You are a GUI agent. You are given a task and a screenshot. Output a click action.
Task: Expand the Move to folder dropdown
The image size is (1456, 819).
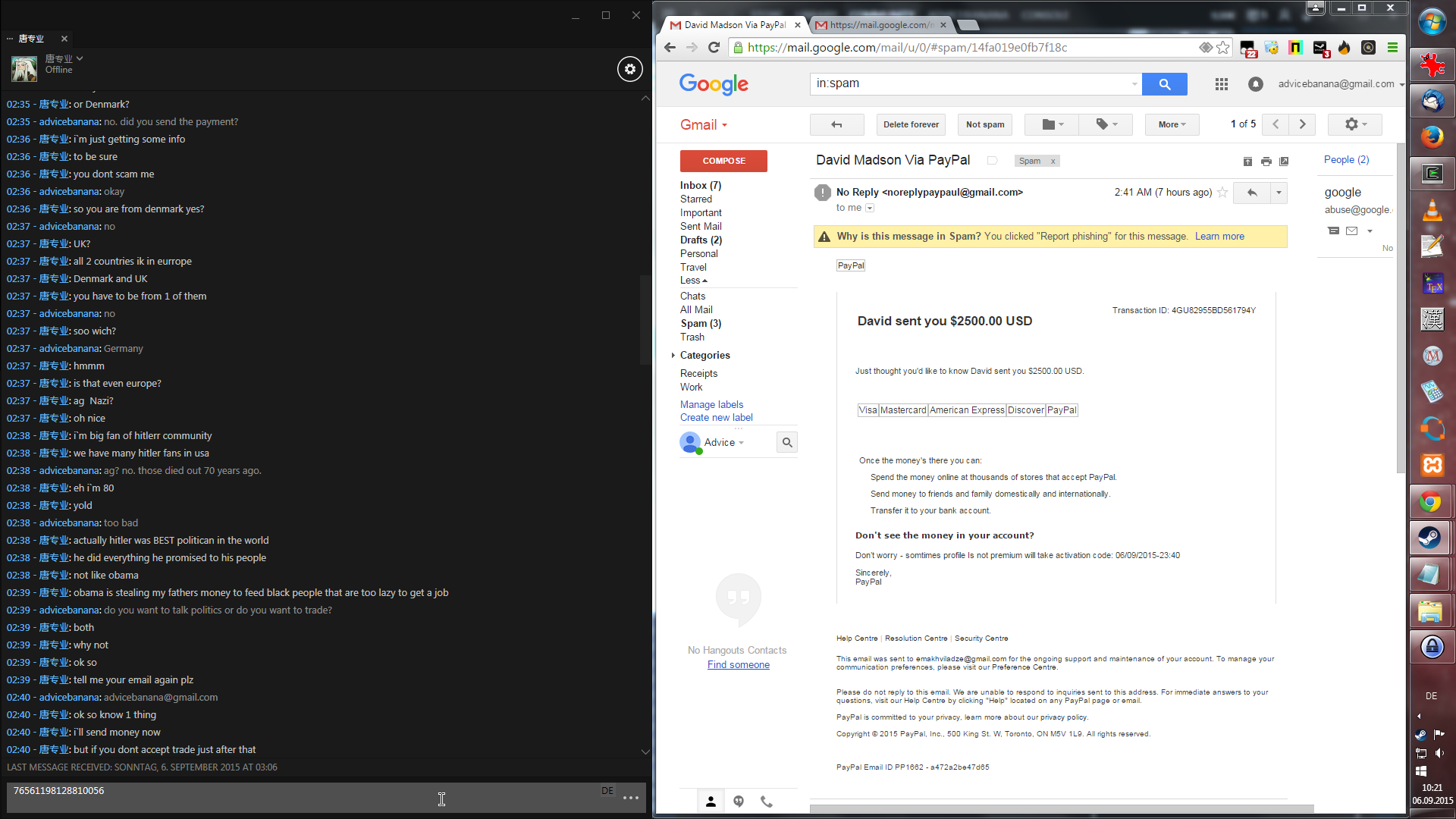tap(1052, 124)
